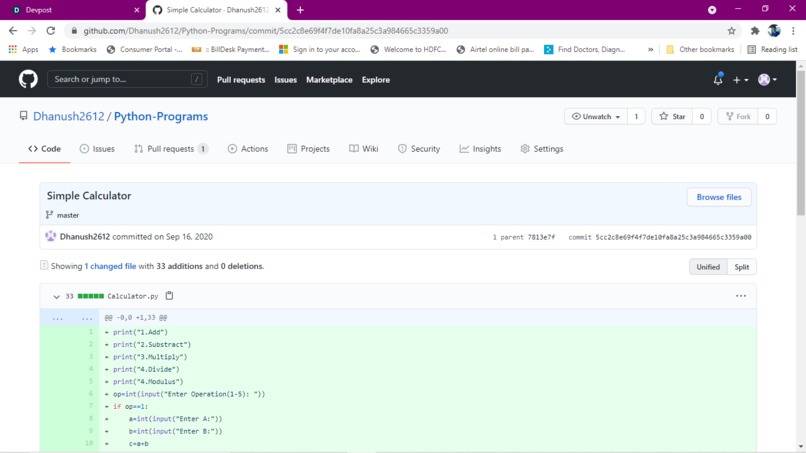Click the Chrome tab search dropdown circle
Image resolution: width=806 pixels, height=453 pixels.
tap(712, 10)
